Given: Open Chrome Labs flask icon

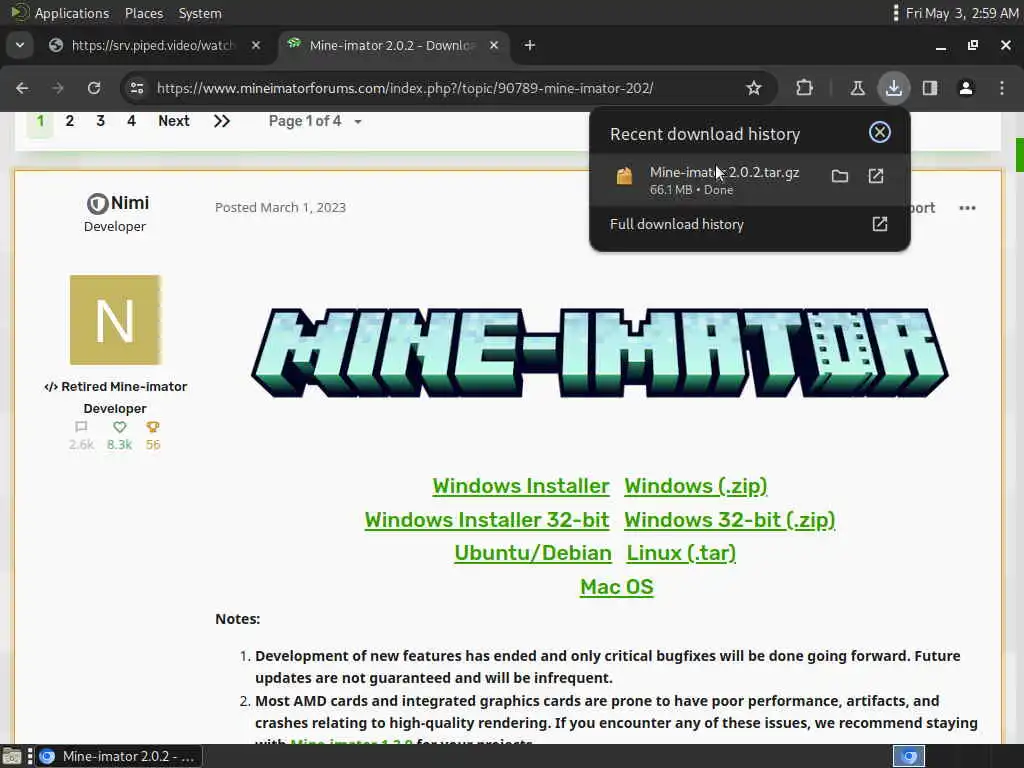Looking at the screenshot, I should (857, 88).
